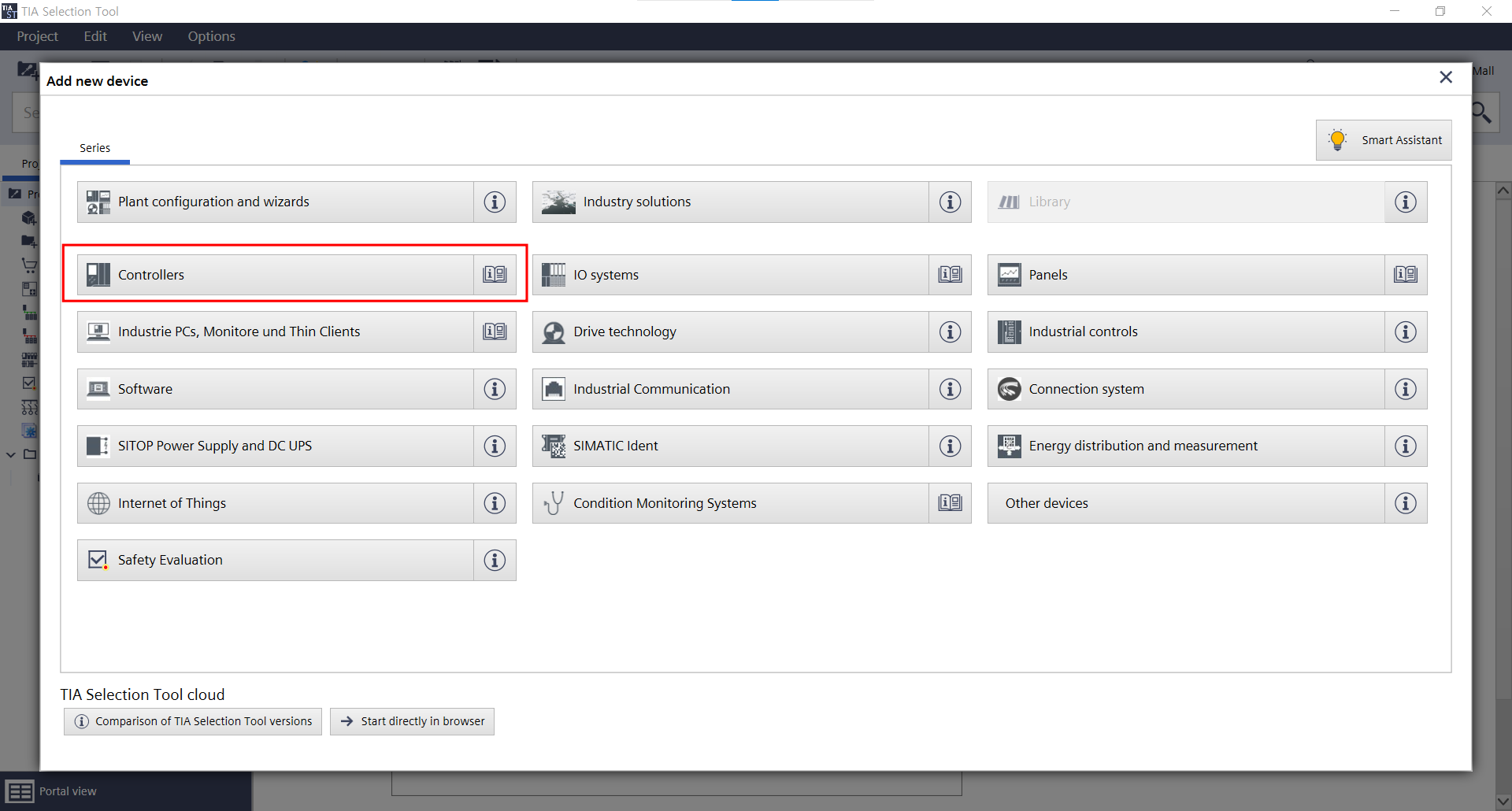The height and width of the screenshot is (811, 1512).
Task: Open the Options menu
Action: point(211,36)
